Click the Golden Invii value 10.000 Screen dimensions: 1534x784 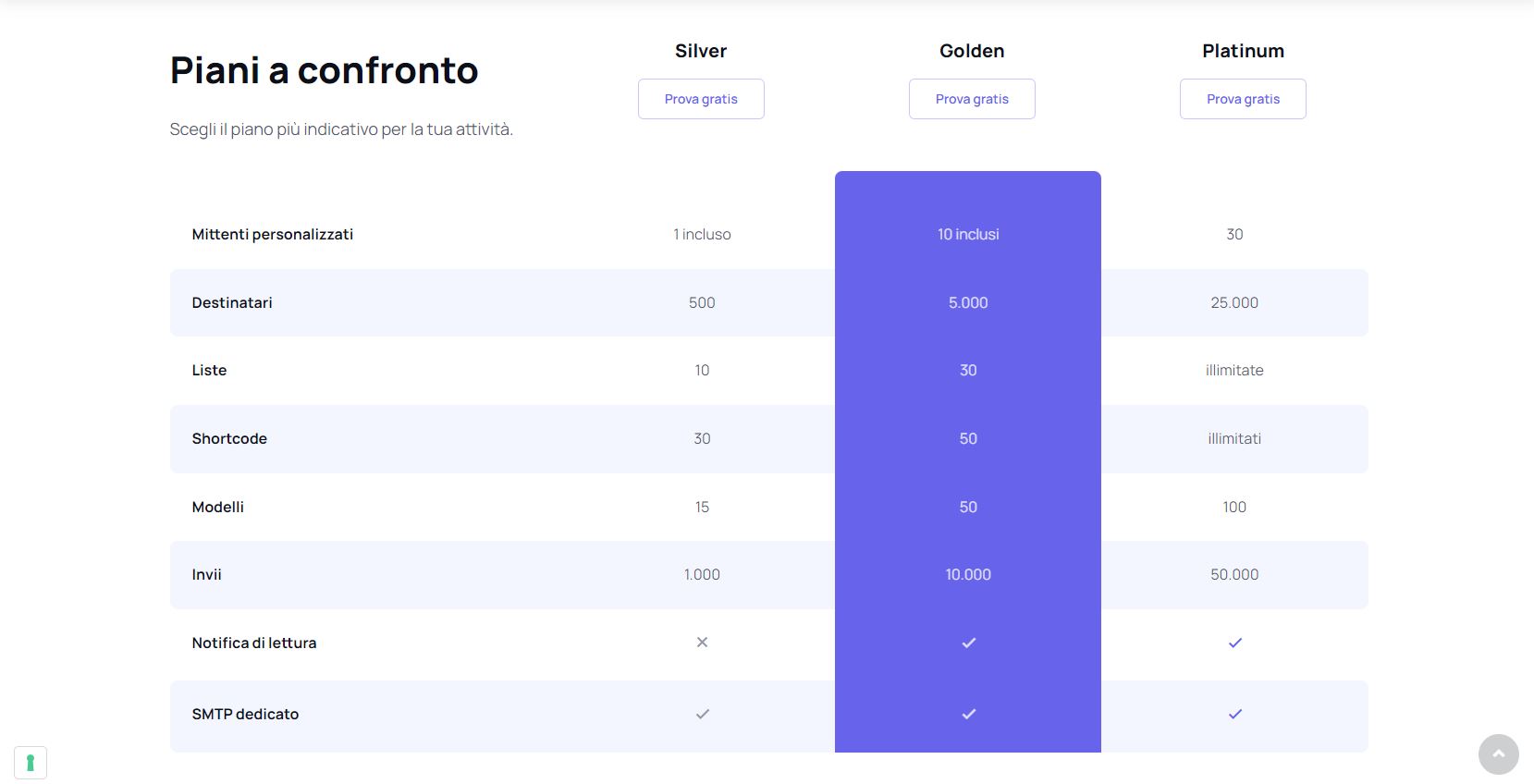(968, 574)
